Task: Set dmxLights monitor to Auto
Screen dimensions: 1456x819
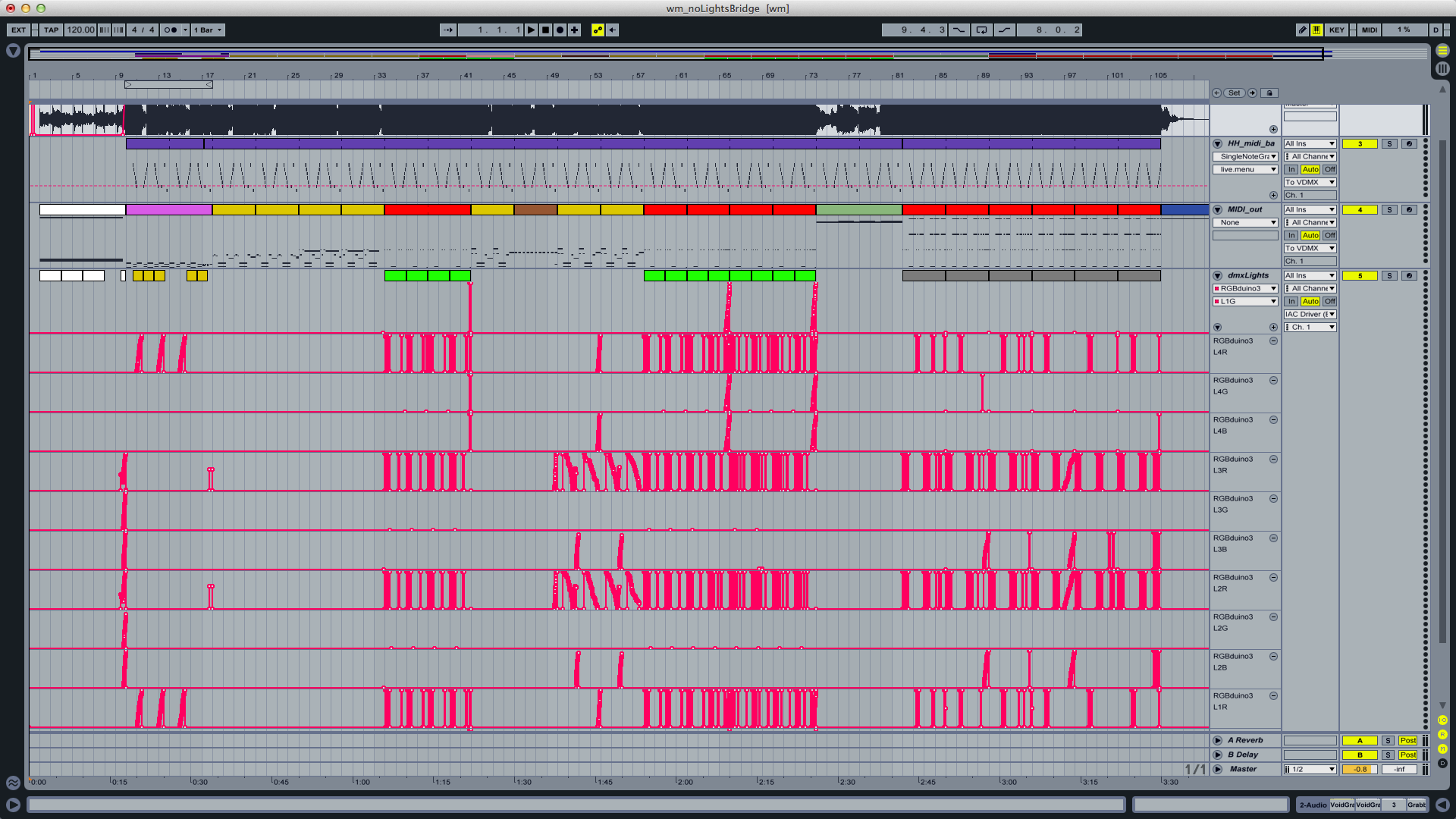Action: tap(1310, 301)
